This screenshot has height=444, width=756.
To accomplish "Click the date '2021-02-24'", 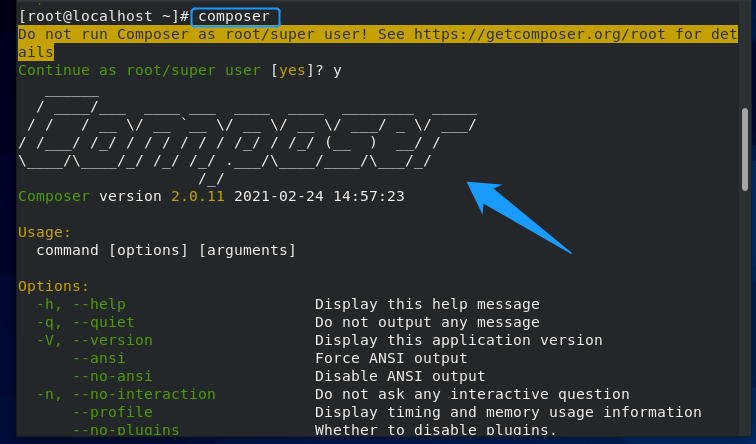I will coord(279,197).
